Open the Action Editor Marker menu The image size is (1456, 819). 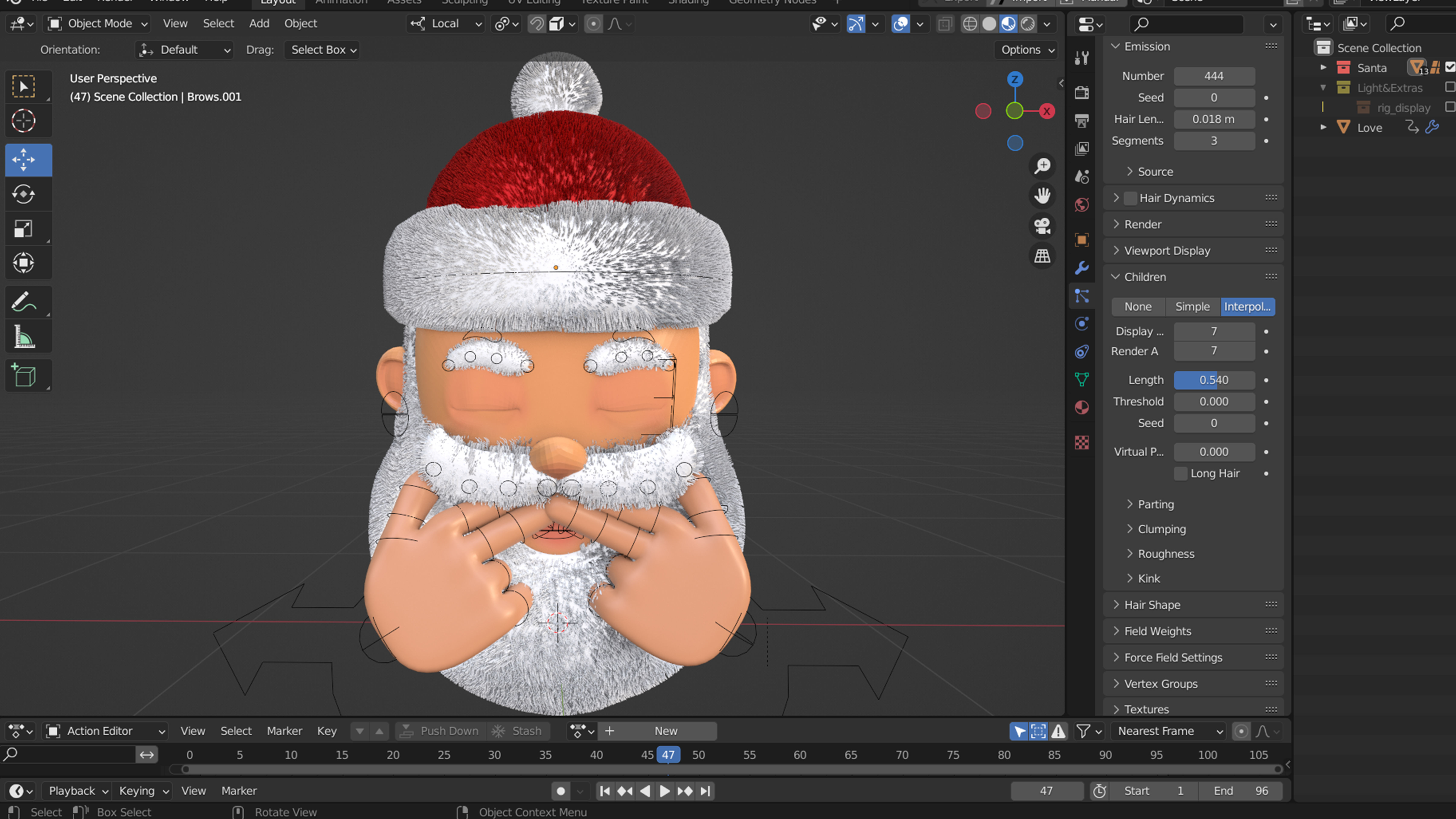click(x=284, y=731)
